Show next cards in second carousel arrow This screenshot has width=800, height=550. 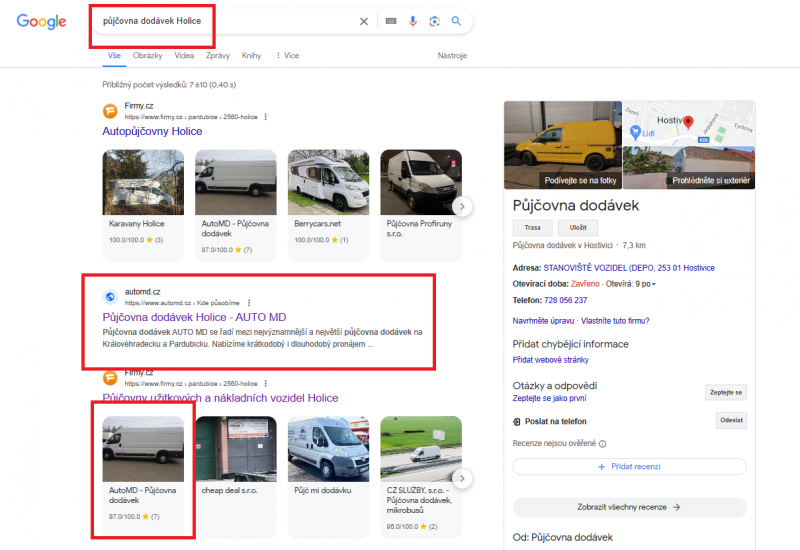462,479
